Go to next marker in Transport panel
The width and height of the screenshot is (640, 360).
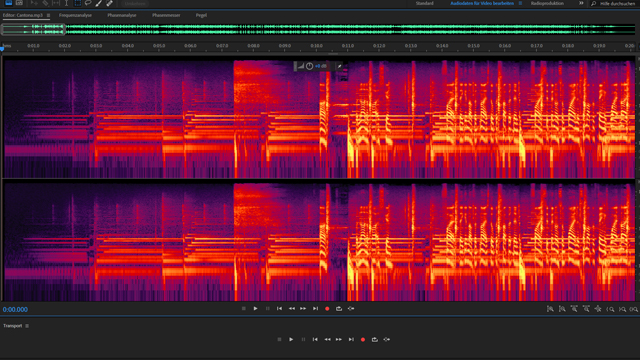pos(351,340)
